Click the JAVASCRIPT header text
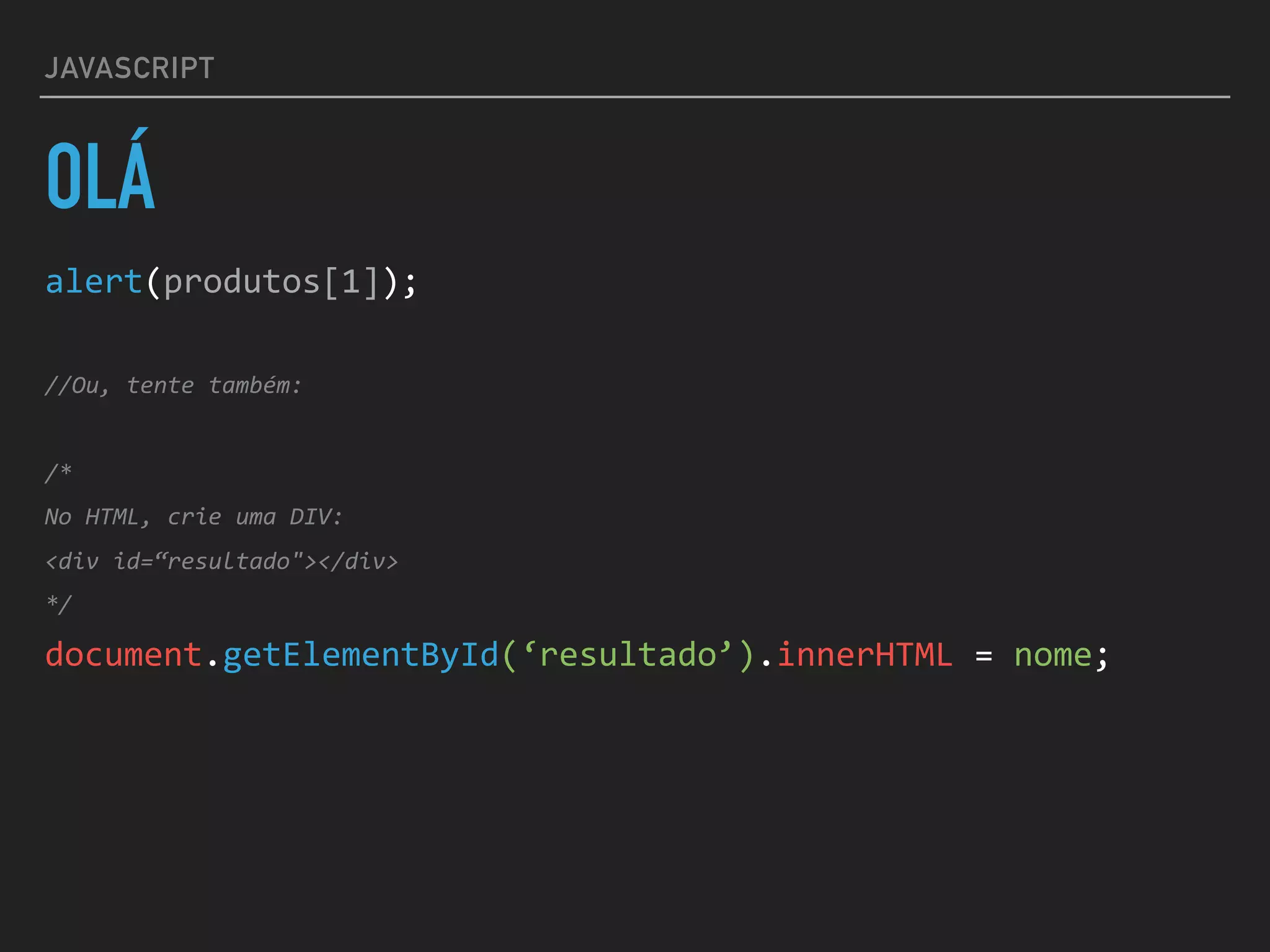Screen dimensions: 1270x952 click(130, 68)
